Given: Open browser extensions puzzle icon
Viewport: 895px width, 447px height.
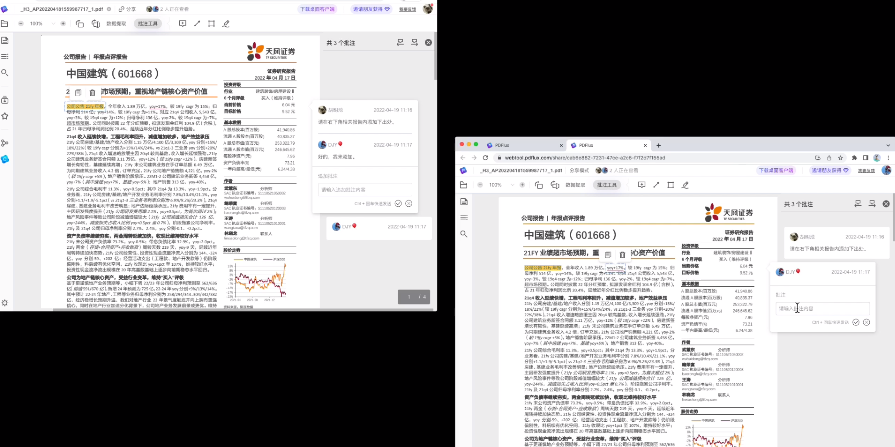Looking at the screenshot, I should [x=854, y=158].
